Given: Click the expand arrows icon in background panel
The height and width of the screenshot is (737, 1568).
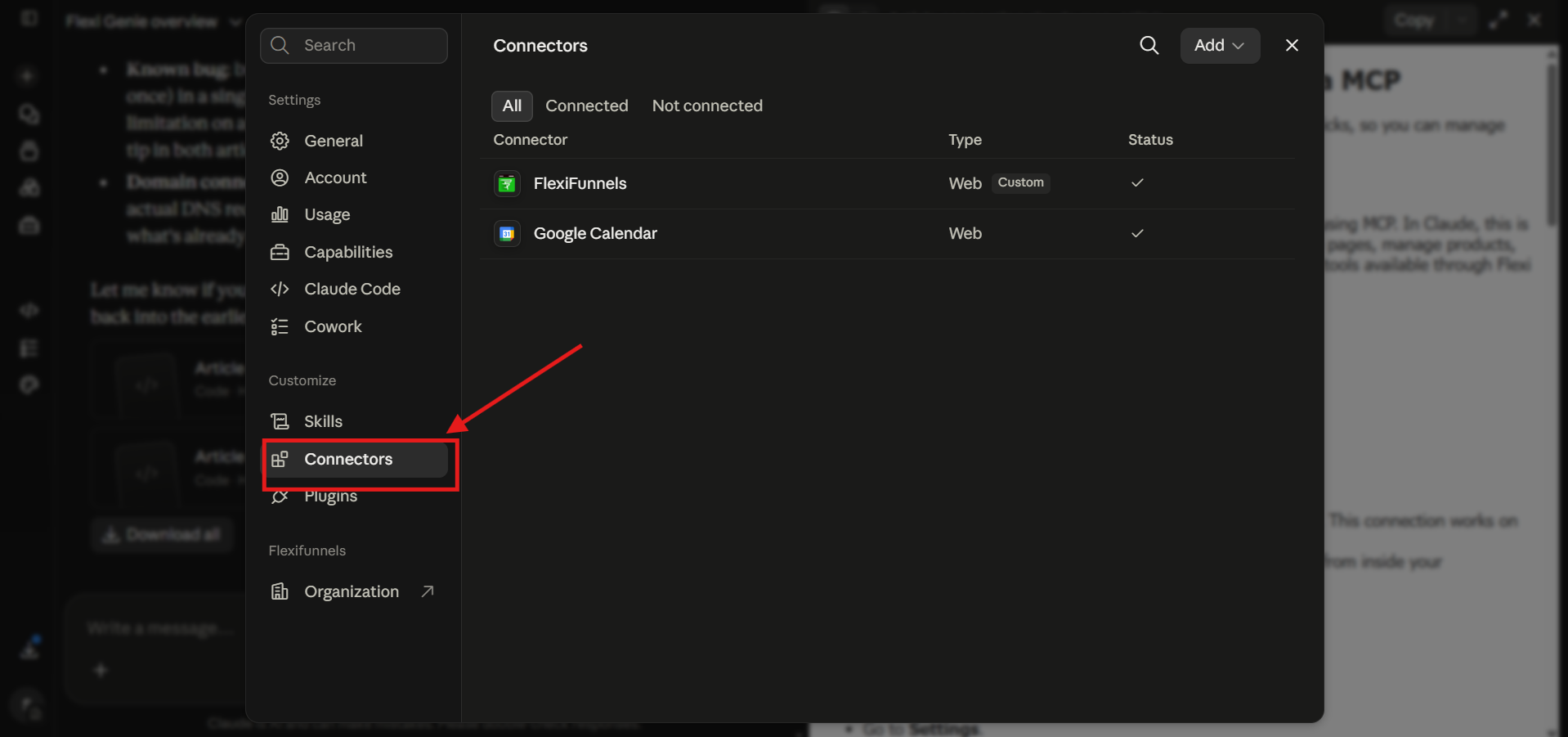Looking at the screenshot, I should pos(1498,20).
